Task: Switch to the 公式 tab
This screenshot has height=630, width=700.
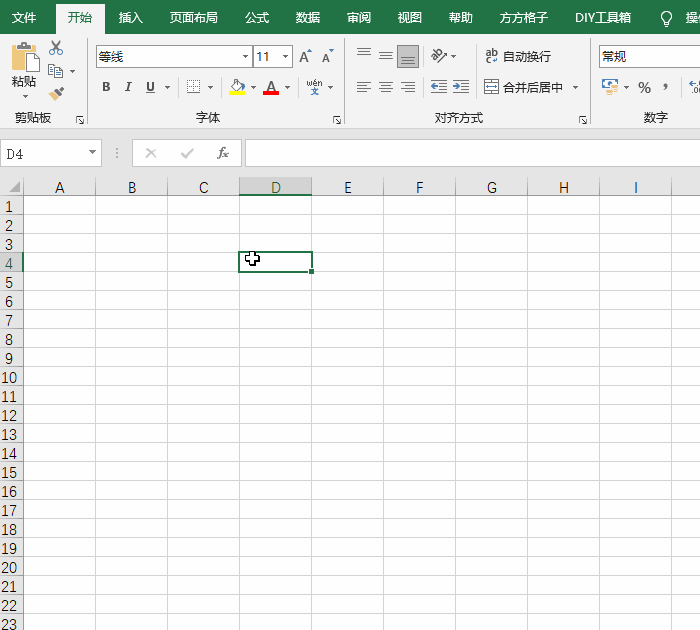Action: pyautogui.click(x=257, y=18)
